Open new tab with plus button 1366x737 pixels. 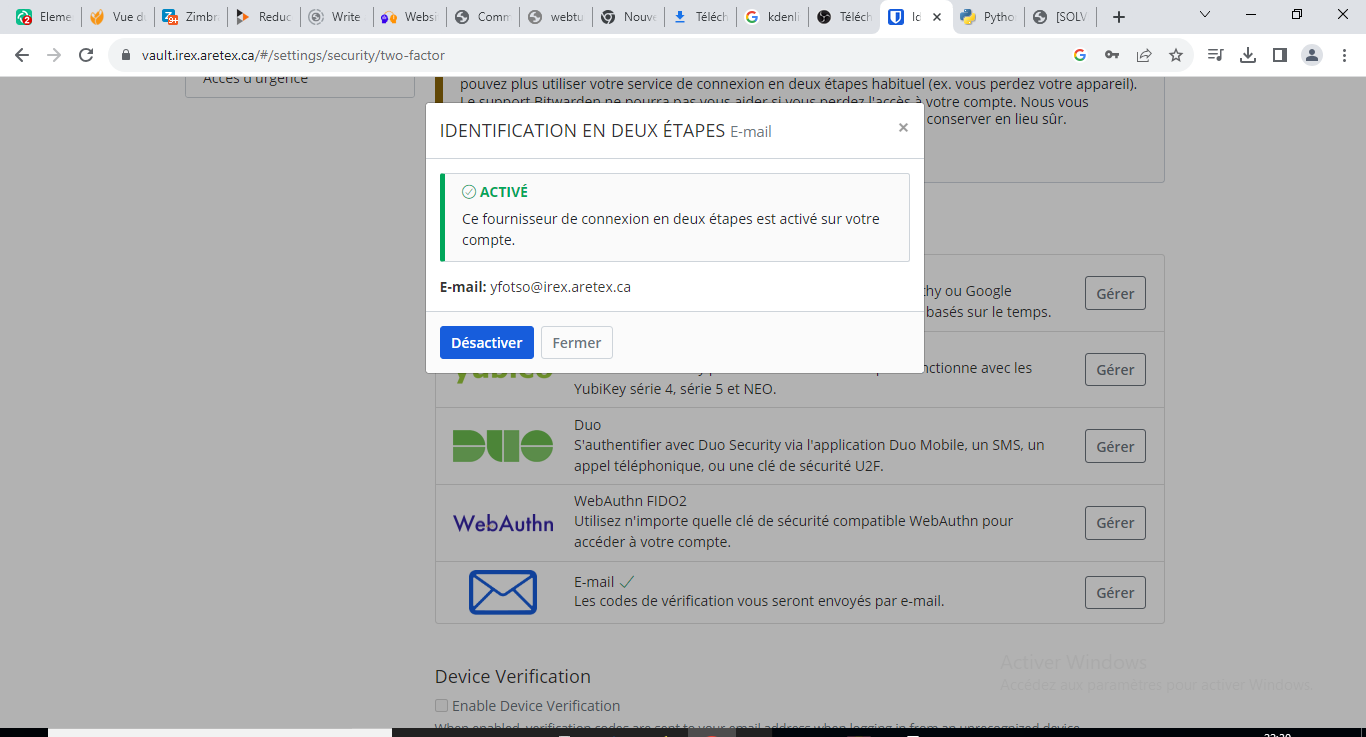click(1119, 17)
